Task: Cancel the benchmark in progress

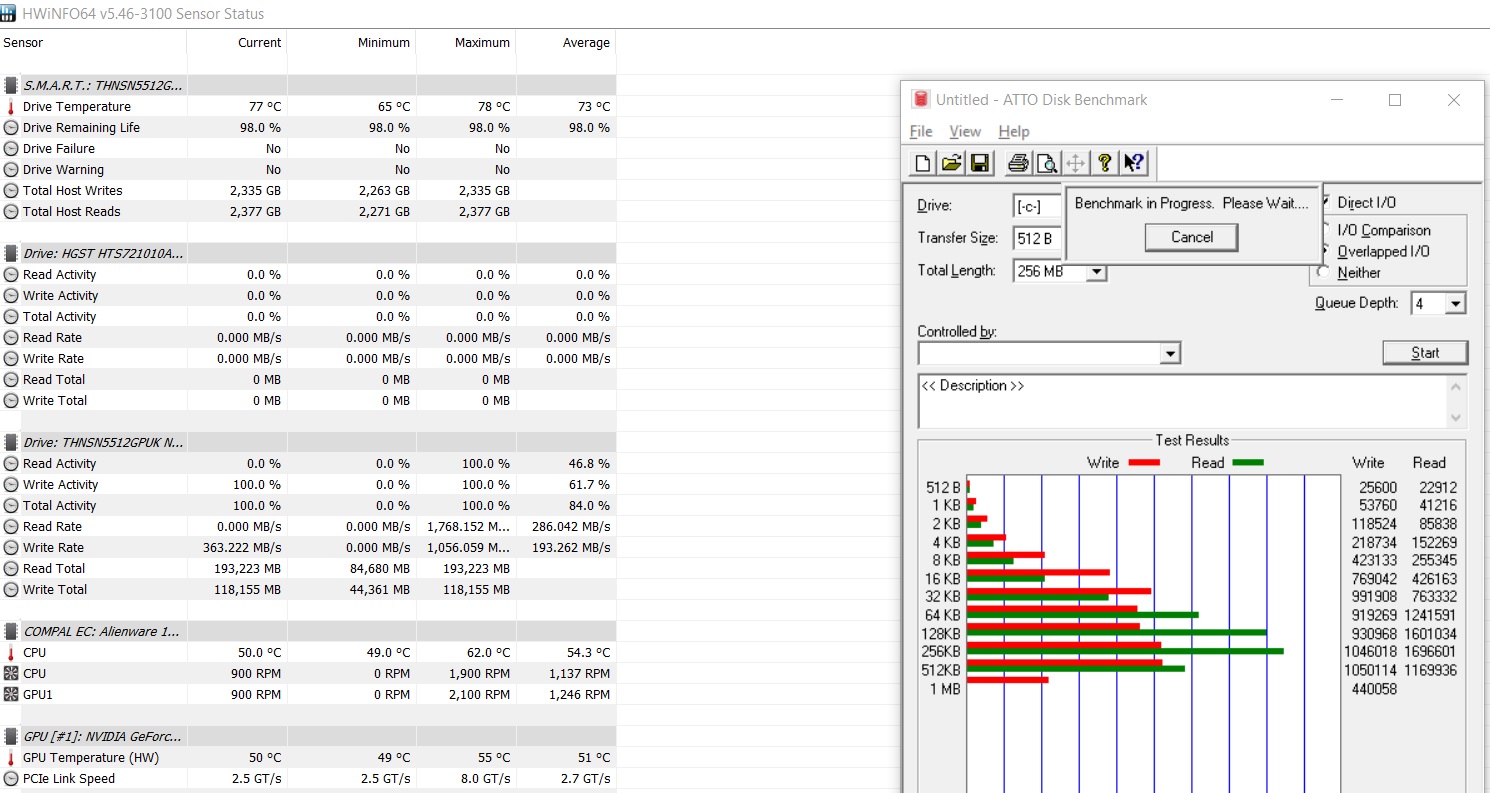Action: coord(1191,237)
